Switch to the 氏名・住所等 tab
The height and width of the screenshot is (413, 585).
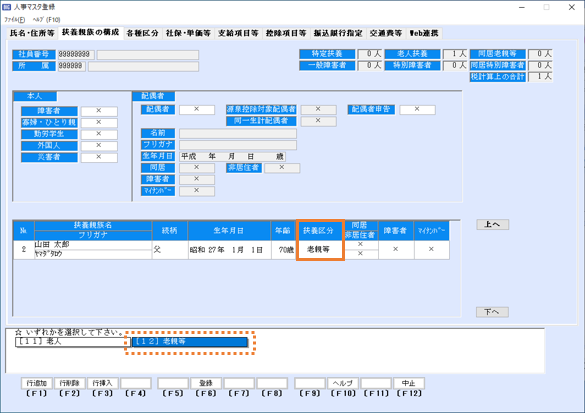click(32, 33)
